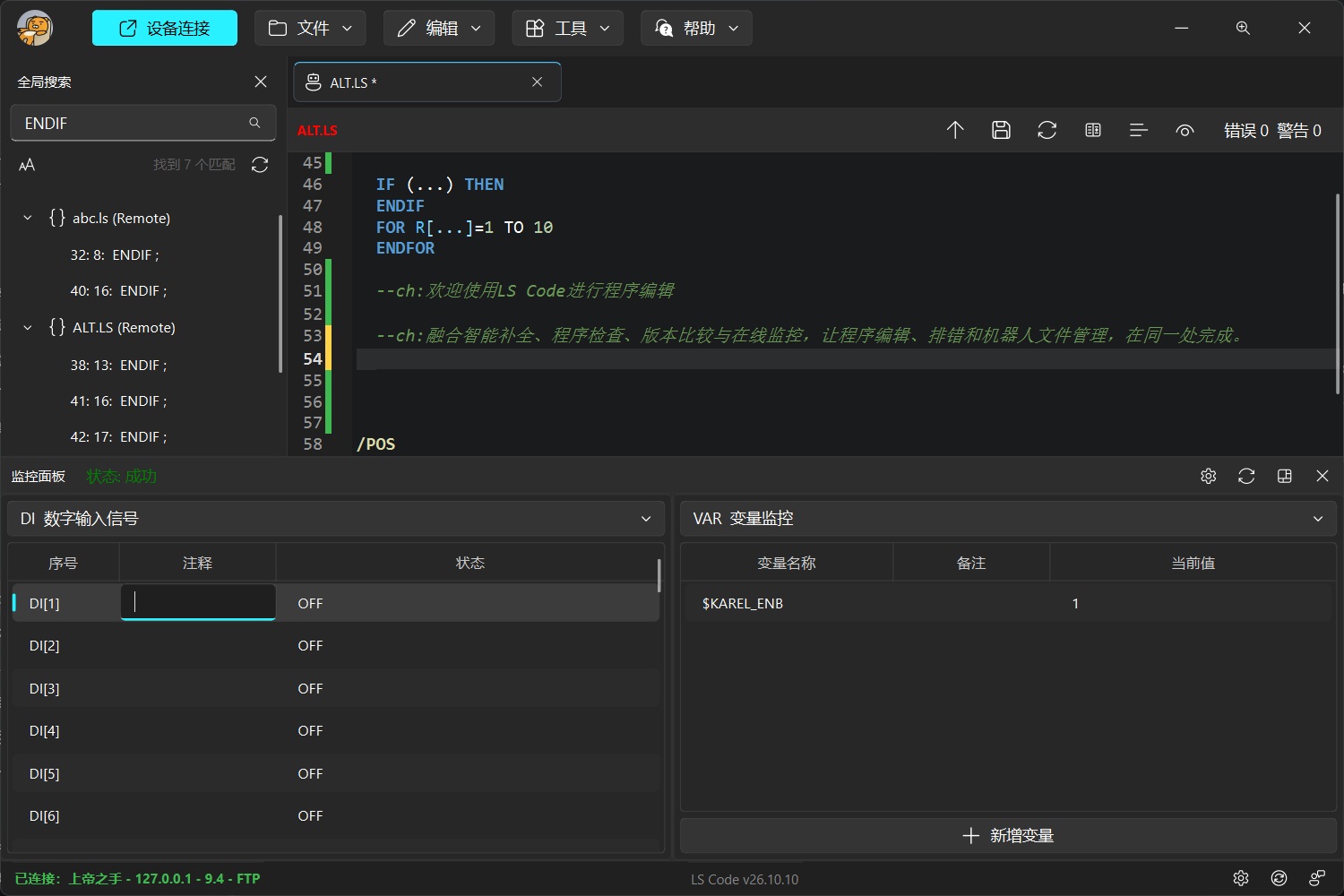Close the monitor panel
The image size is (1344, 896).
pos(1322,476)
